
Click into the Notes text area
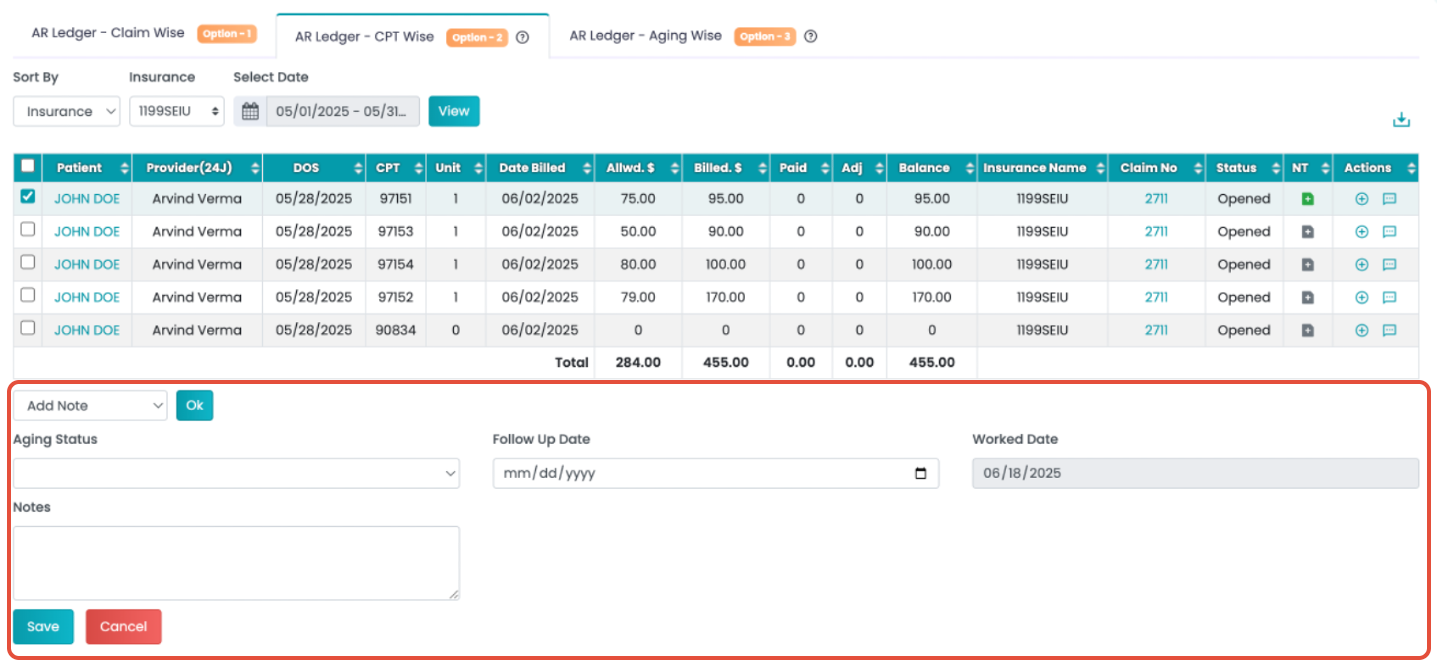point(236,562)
